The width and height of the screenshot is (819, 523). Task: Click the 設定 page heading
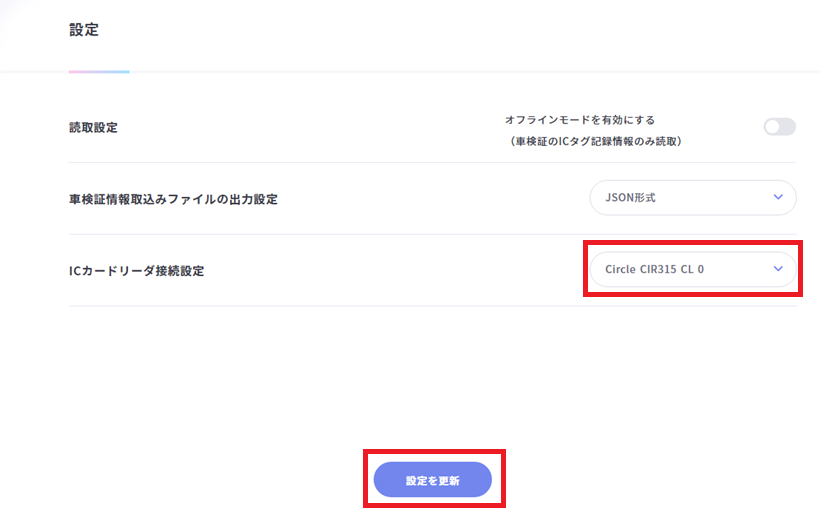pos(84,30)
